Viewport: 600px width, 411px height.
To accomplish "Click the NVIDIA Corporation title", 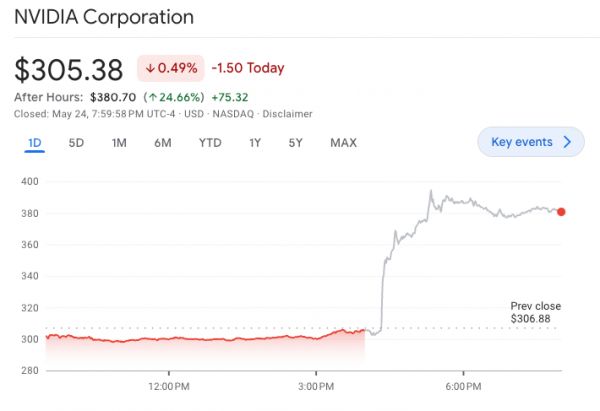I will click(104, 17).
